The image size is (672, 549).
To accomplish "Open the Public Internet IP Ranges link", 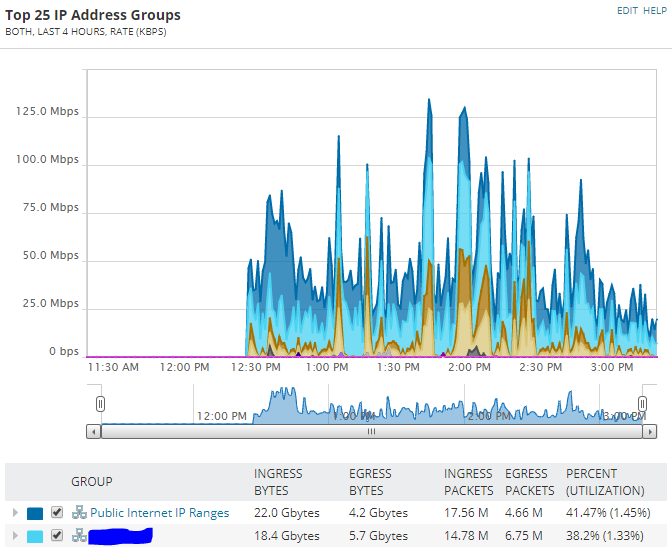I will pyautogui.click(x=159, y=513).
